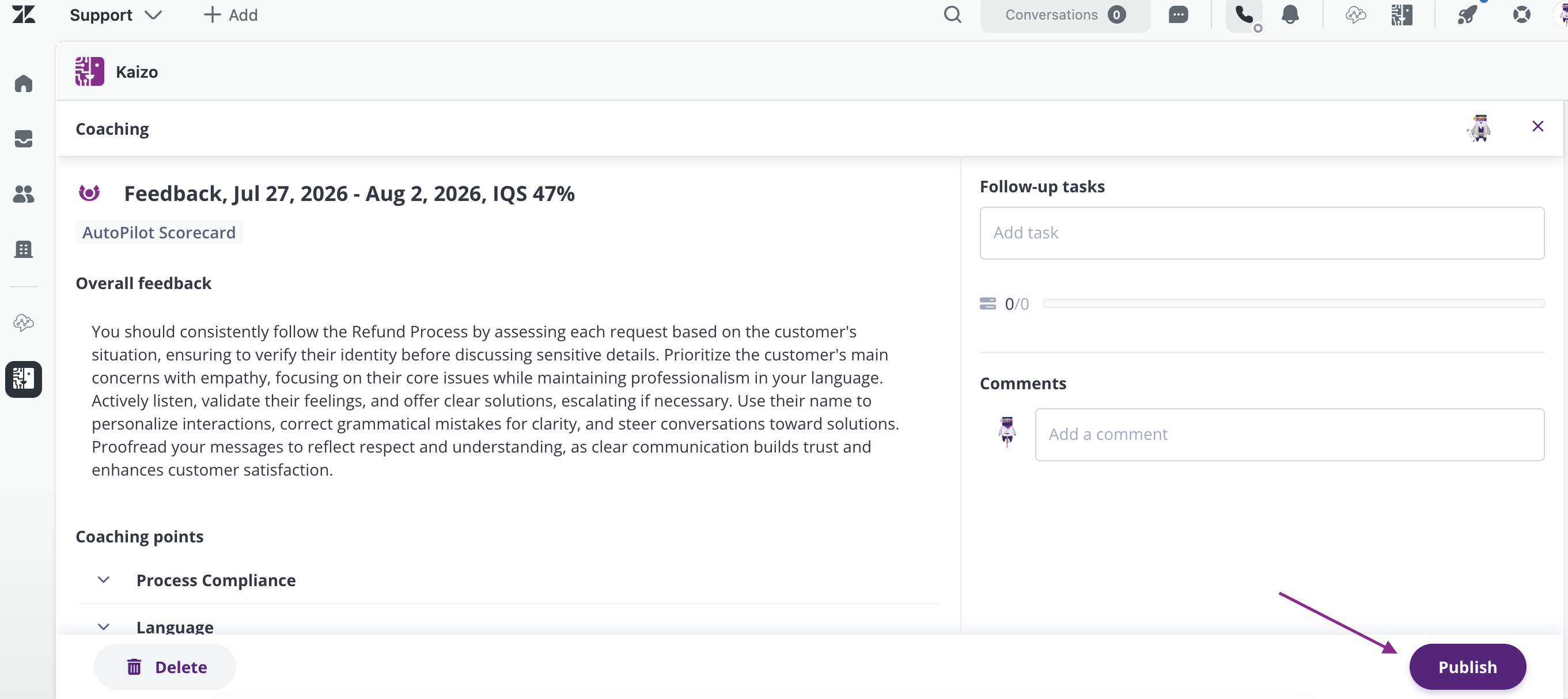This screenshot has height=699, width=1568.
Task: Expand the Process Compliance coaching point
Action: pos(104,580)
